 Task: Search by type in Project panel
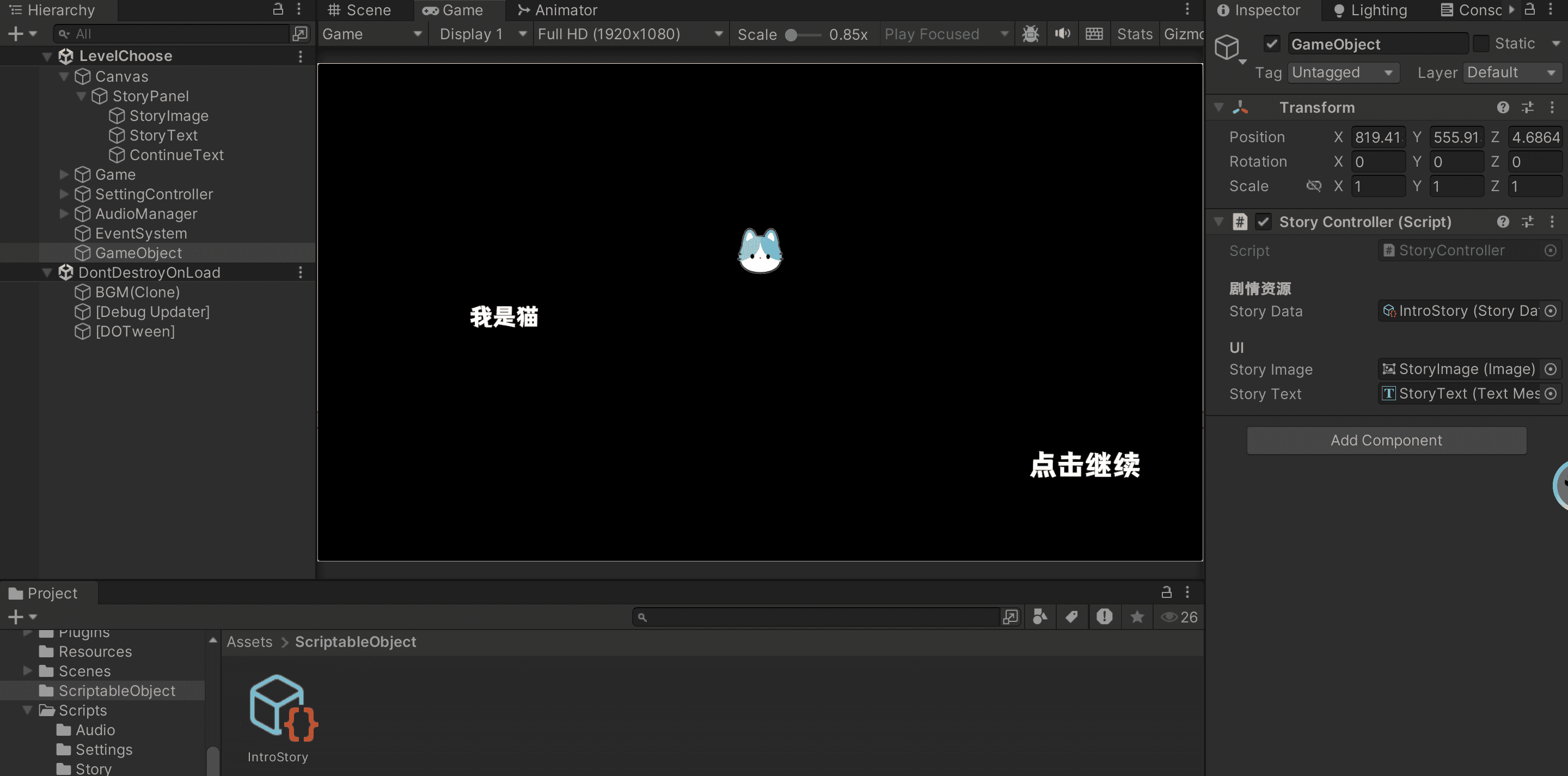pos(1040,617)
